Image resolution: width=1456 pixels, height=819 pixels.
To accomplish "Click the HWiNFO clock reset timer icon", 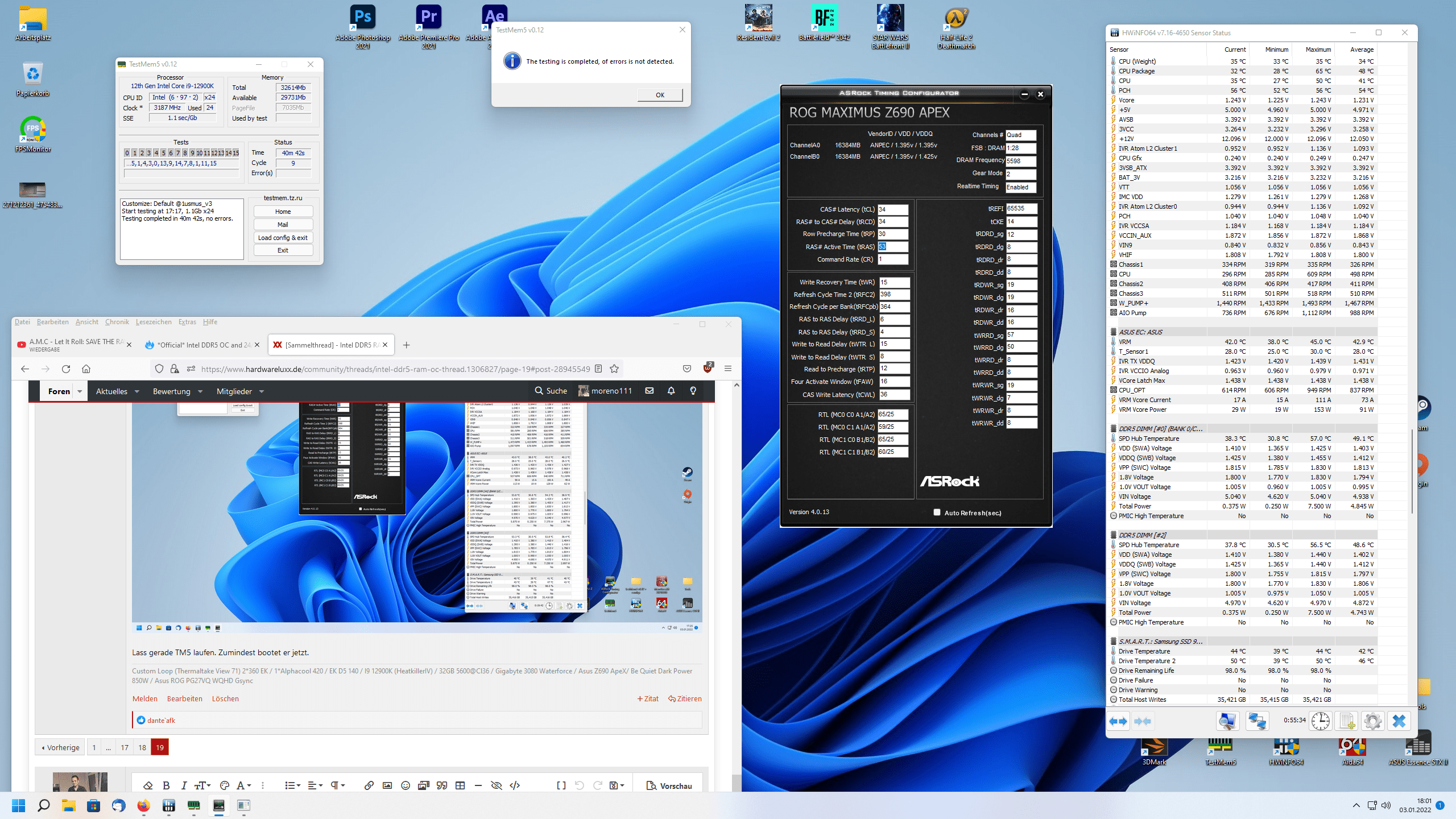I will coord(1320,721).
